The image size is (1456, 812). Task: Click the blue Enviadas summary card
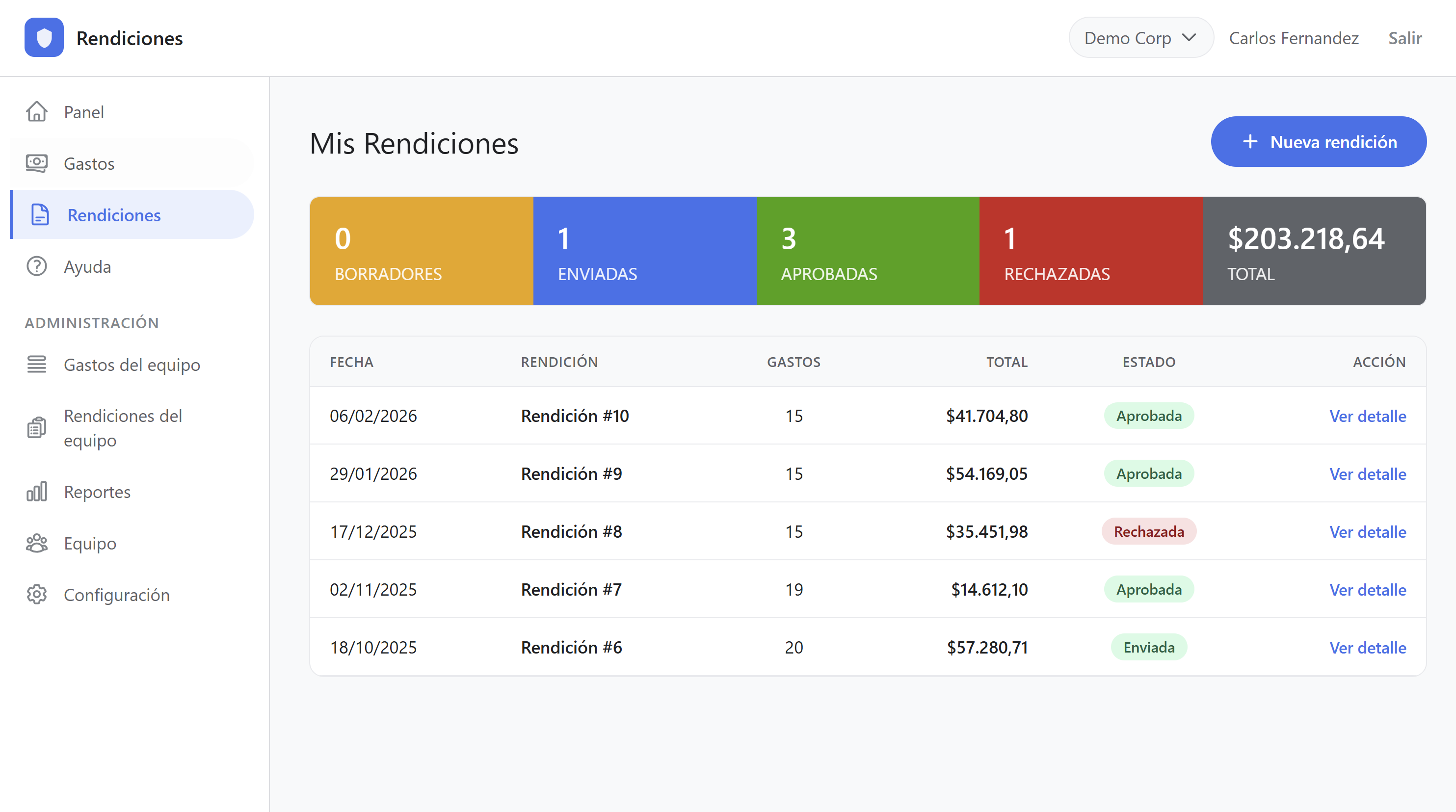point(645,251)
